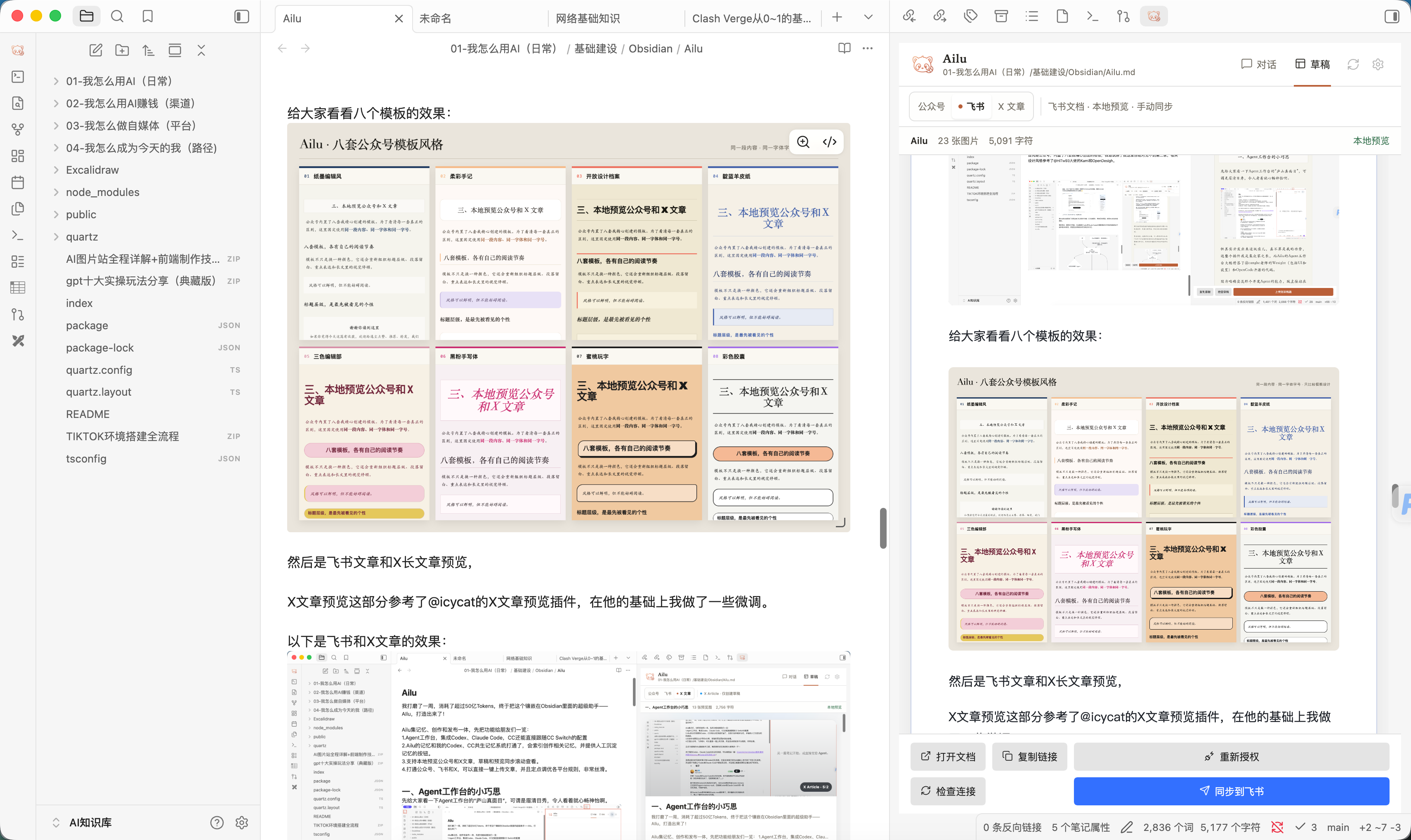Screen dimensions: 1411x840
Task: Refresh the Ailu draft panel
Action: tap(1353, 64)
